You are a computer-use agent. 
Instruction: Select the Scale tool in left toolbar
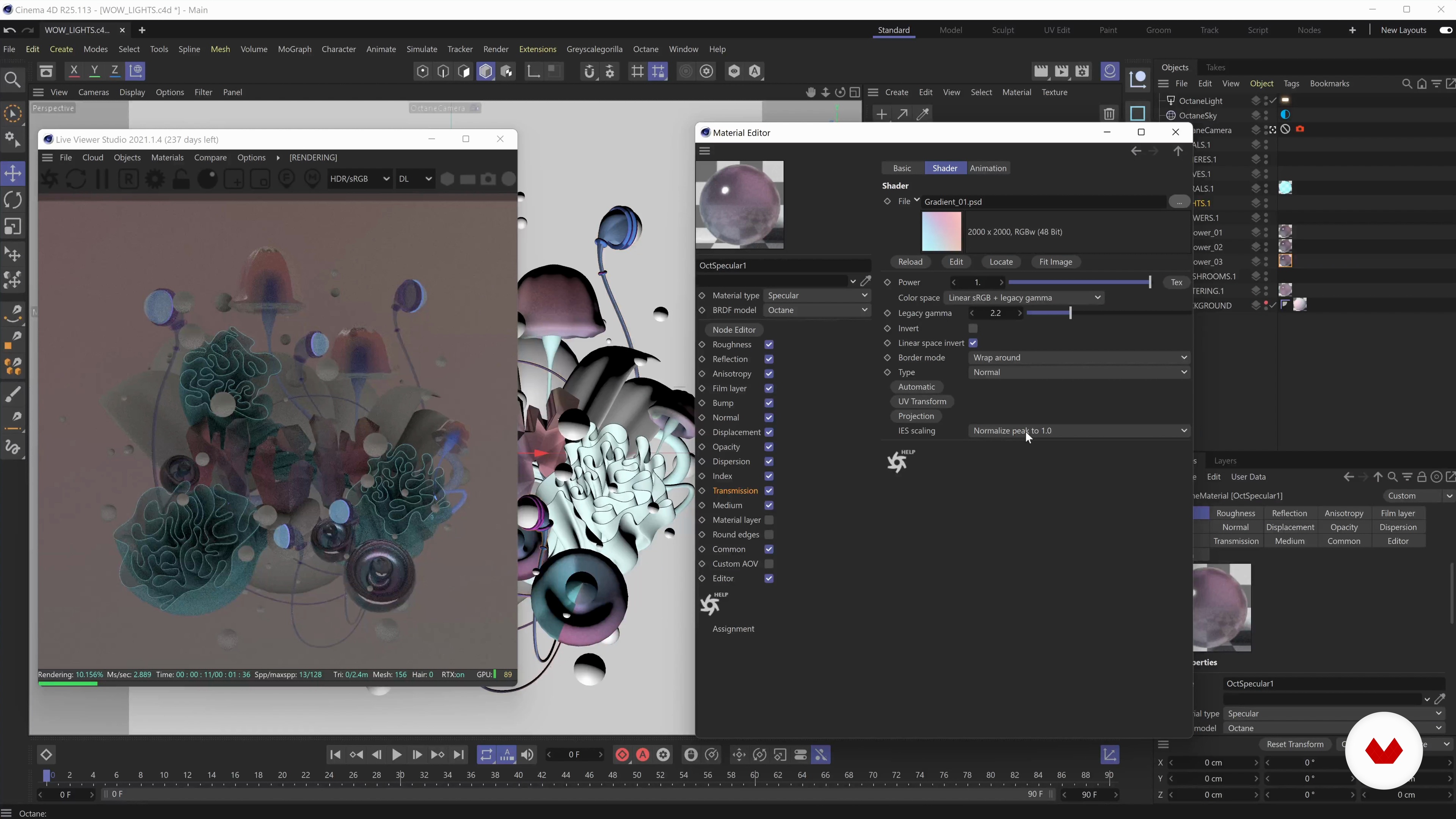click(x=13, y=227)
